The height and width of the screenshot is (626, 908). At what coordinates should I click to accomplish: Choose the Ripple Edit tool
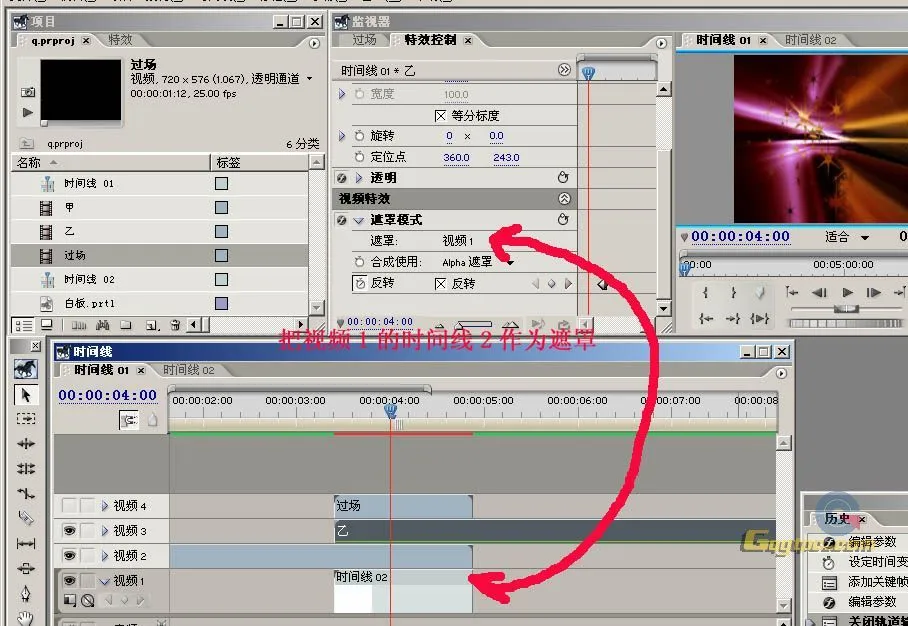pos(26,444)
